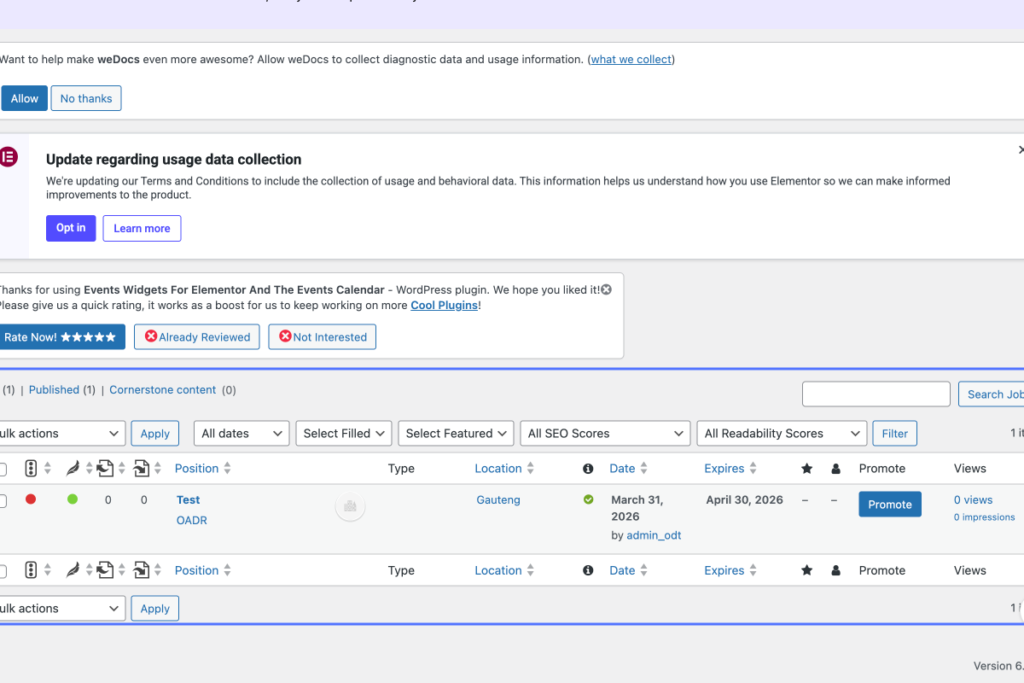This screenshot has height=683, width=1024.
Task: Open the Test job listing
Action: [x=188, y=500]
